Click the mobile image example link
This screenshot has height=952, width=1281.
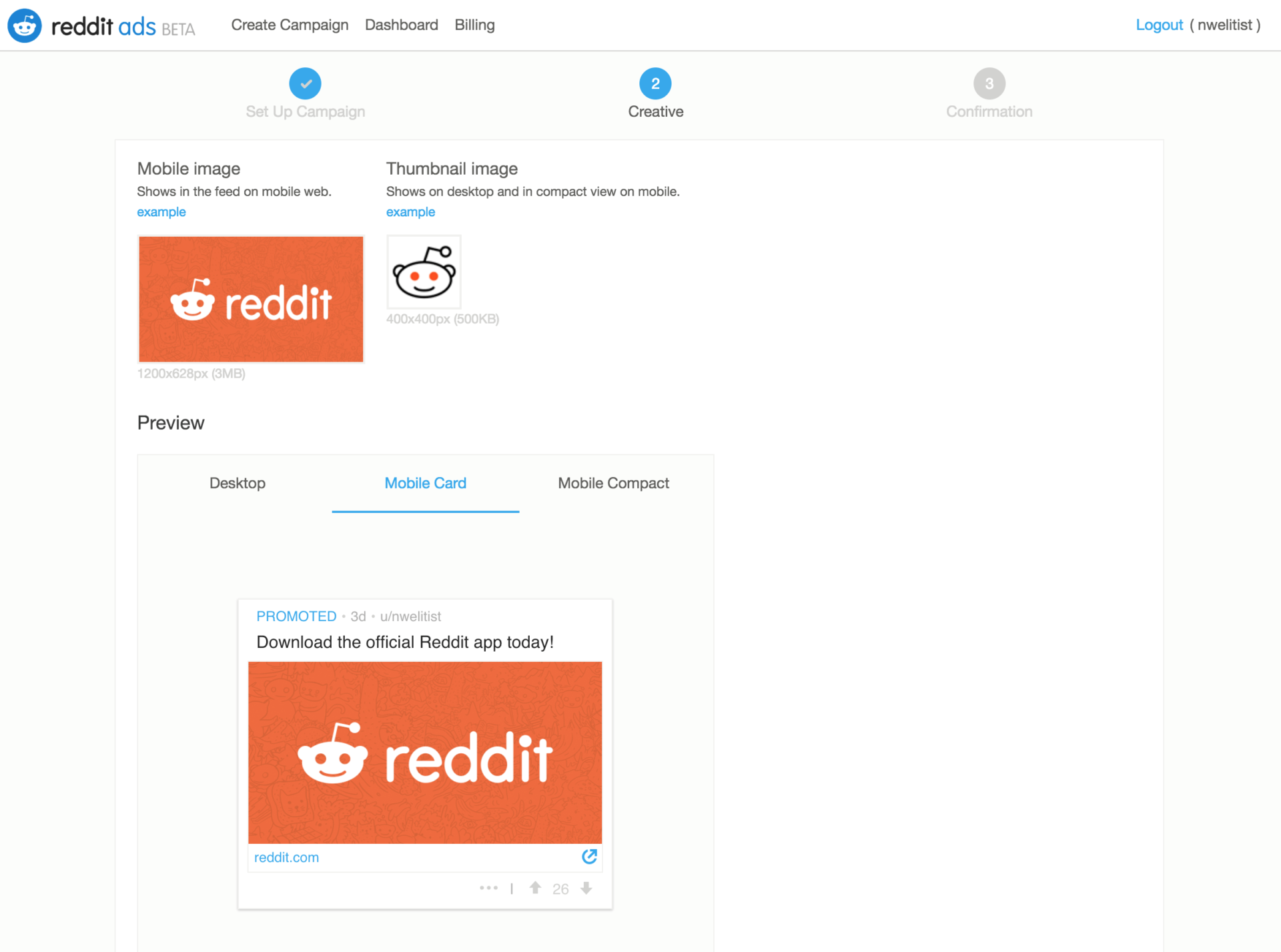[x=160, y=212]
